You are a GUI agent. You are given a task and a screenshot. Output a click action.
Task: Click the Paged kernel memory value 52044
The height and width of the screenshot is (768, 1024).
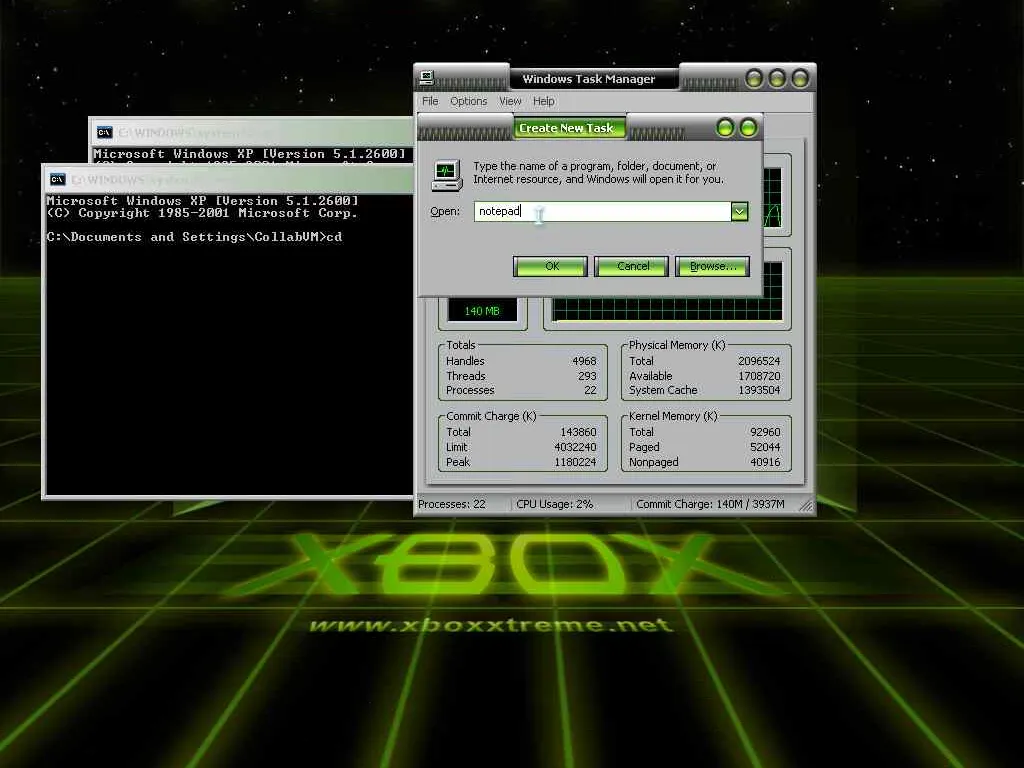765,447
